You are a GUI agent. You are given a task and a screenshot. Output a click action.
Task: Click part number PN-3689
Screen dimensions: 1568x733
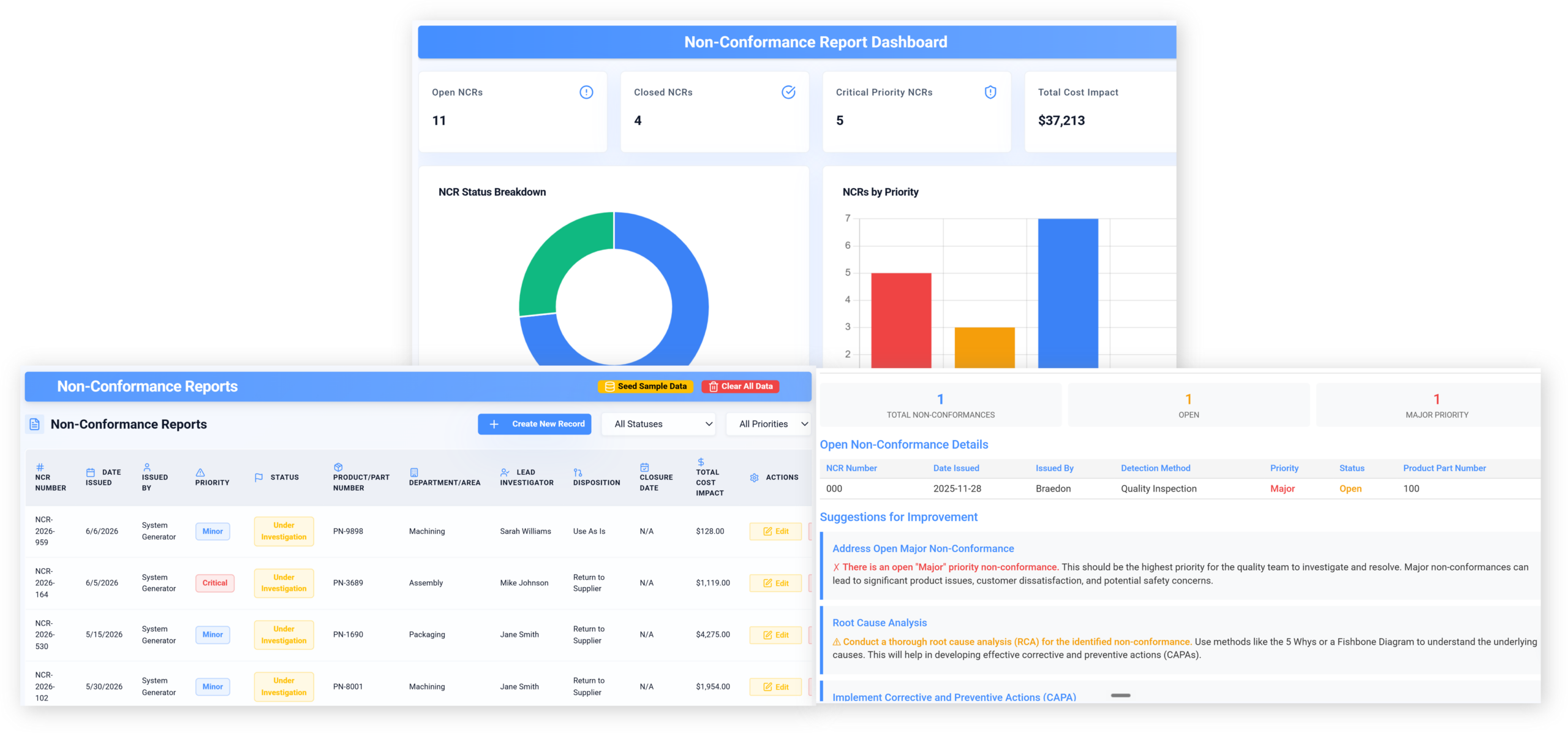348,583
